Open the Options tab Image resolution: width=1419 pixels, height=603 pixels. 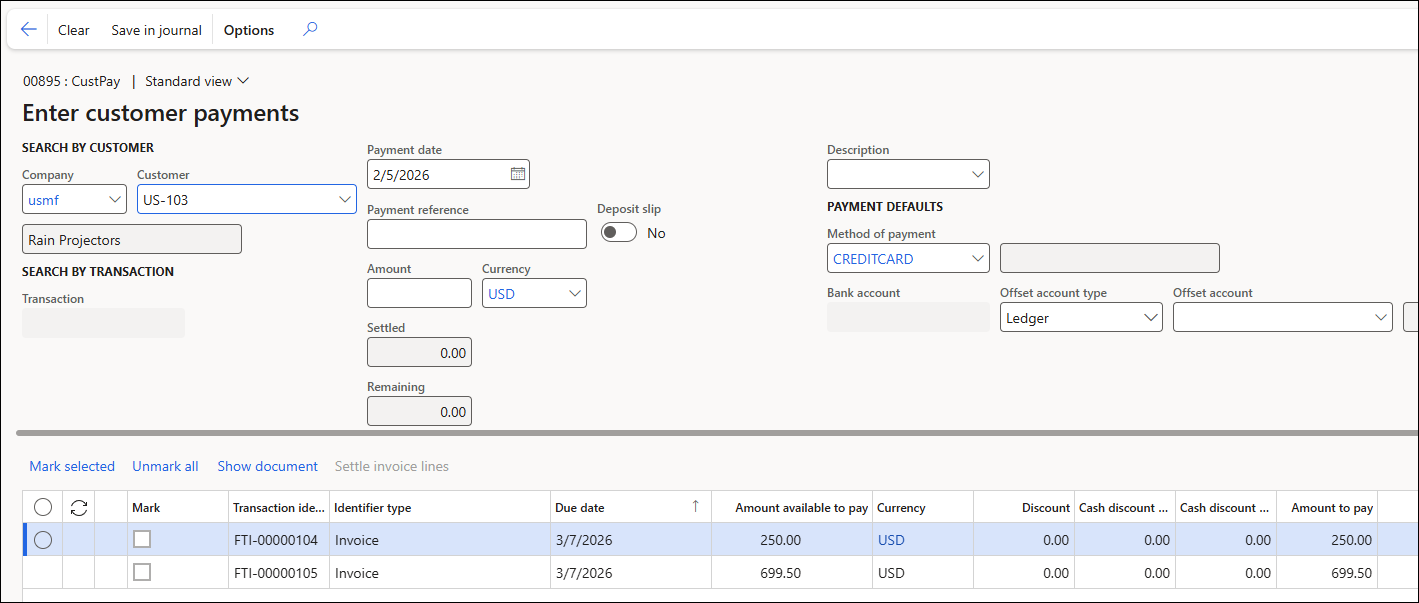point(249,30)
